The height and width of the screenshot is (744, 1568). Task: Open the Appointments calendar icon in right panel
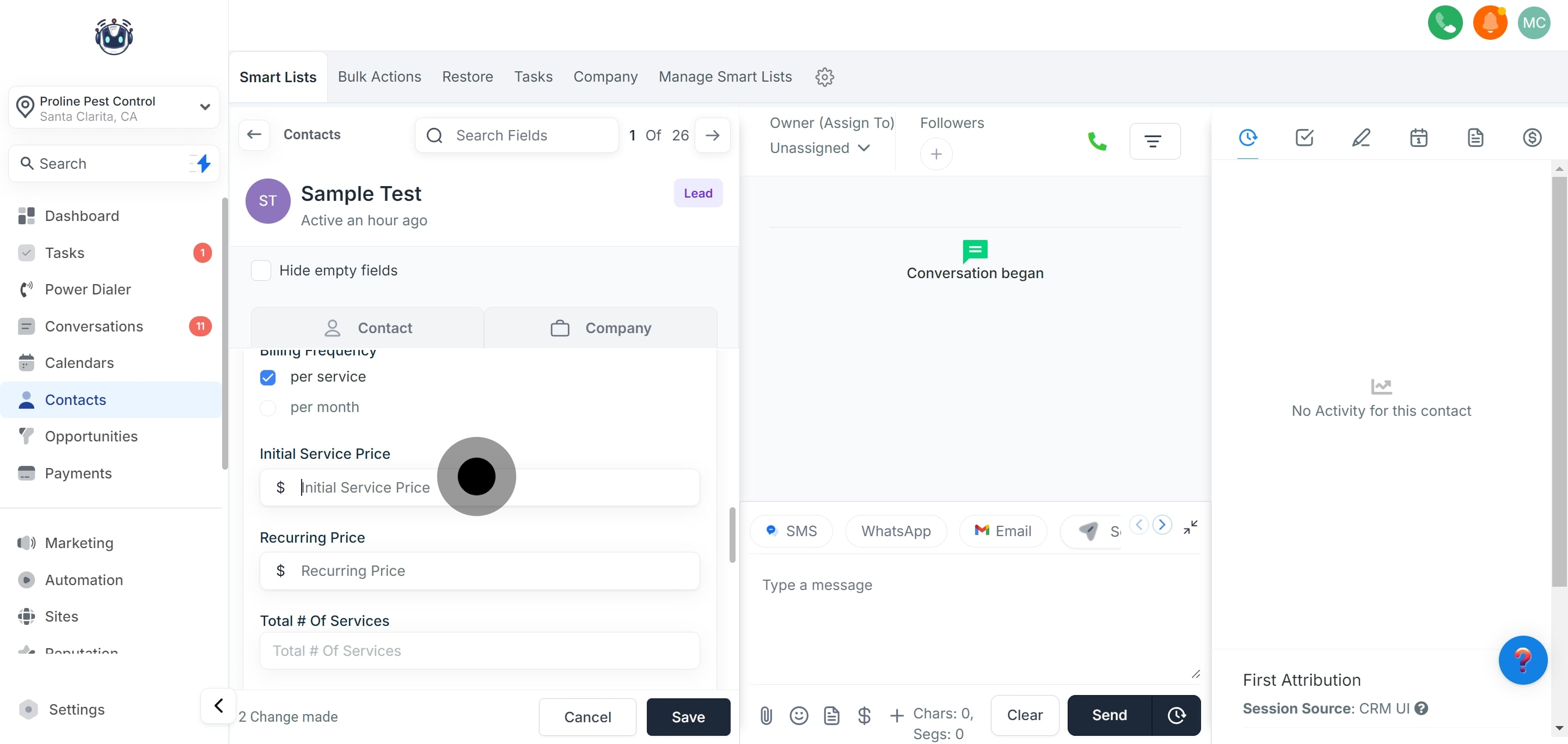click(1418, 138)
